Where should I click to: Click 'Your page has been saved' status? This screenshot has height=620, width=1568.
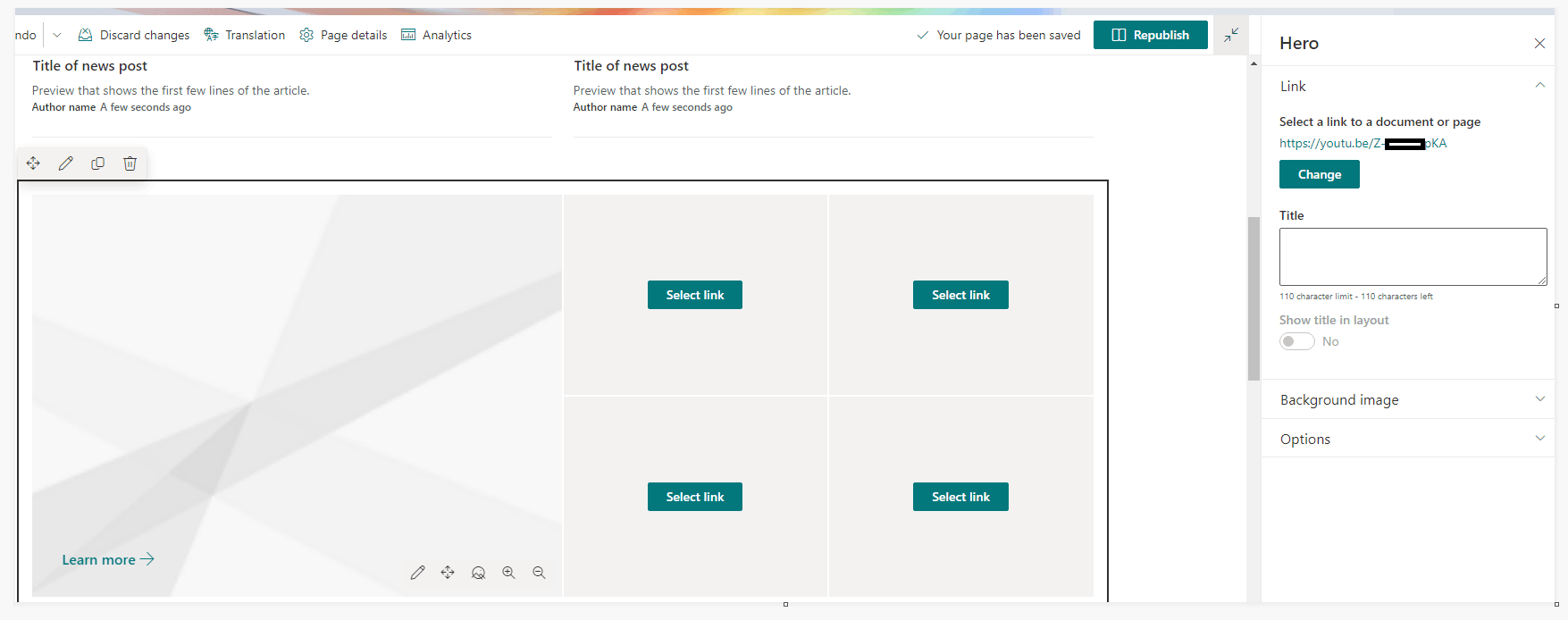point(999,35)
